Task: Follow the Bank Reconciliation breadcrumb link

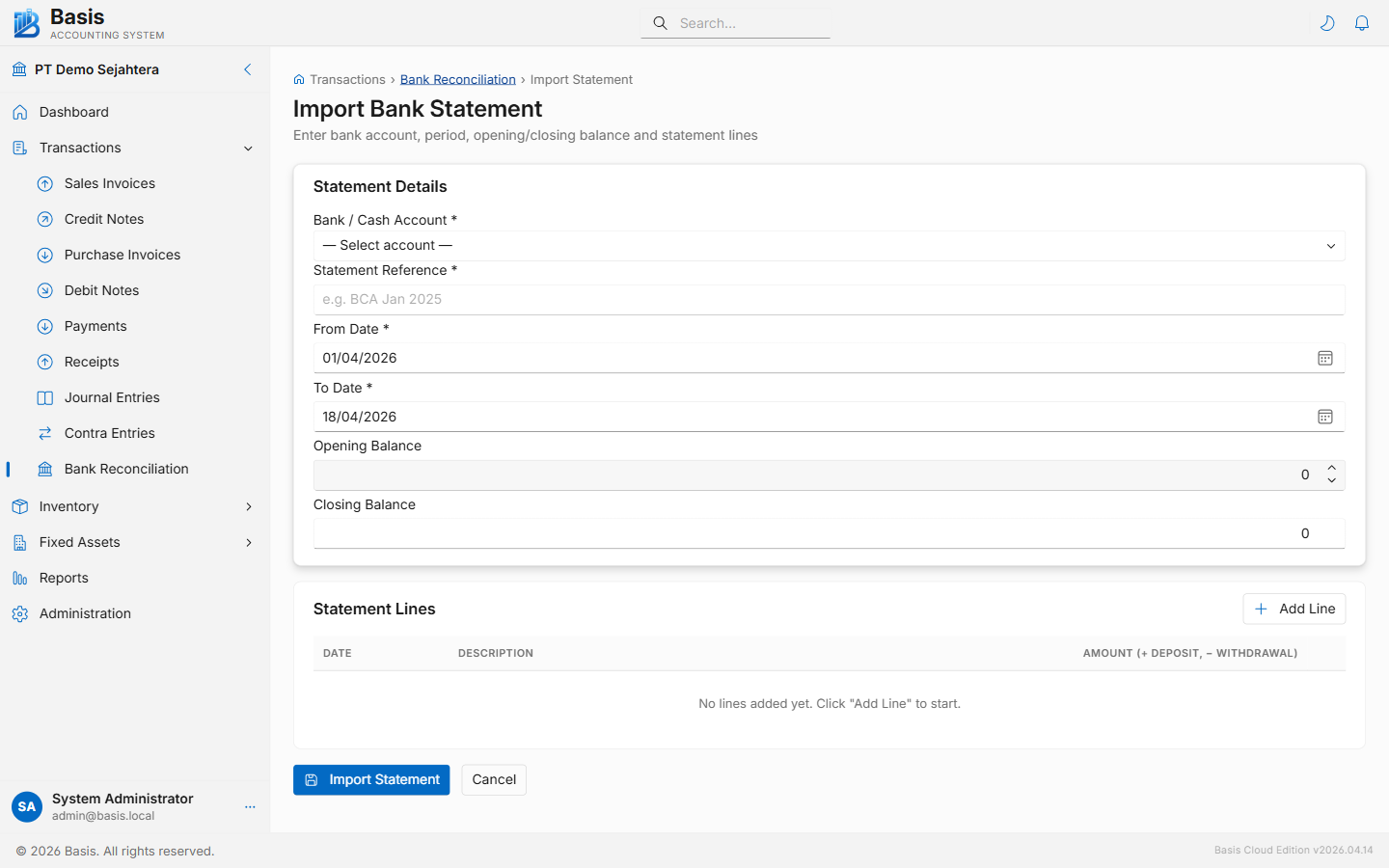Action: click(457, 79)
